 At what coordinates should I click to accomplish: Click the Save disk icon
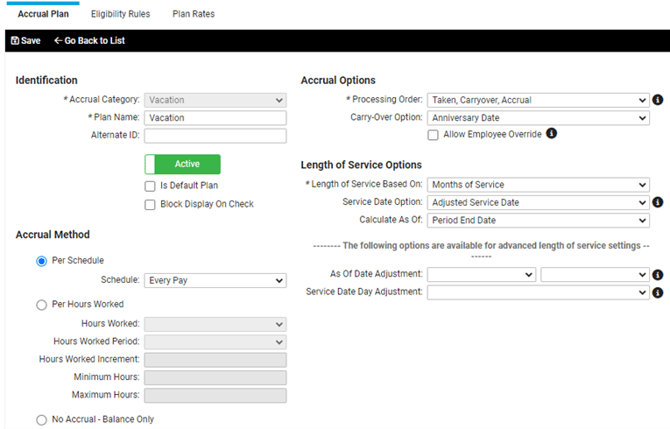point(15,41)
